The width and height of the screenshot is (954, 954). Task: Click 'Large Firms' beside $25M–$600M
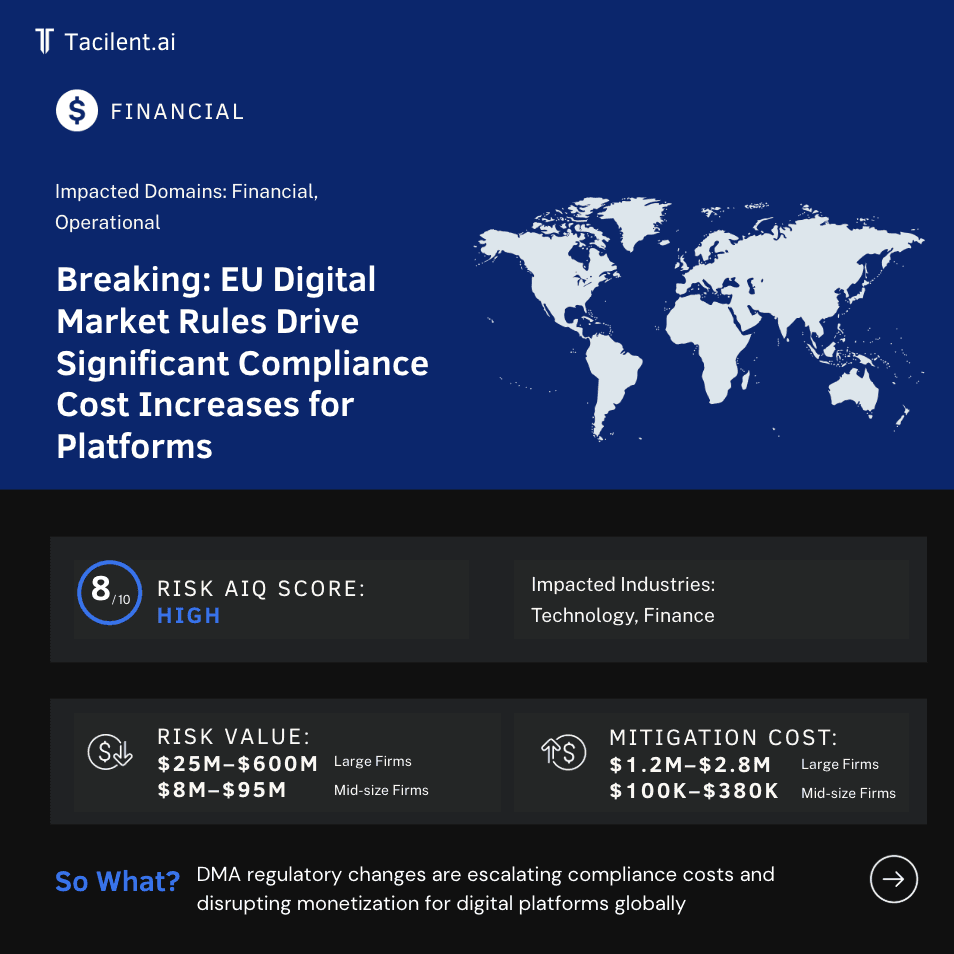(372, 761)
